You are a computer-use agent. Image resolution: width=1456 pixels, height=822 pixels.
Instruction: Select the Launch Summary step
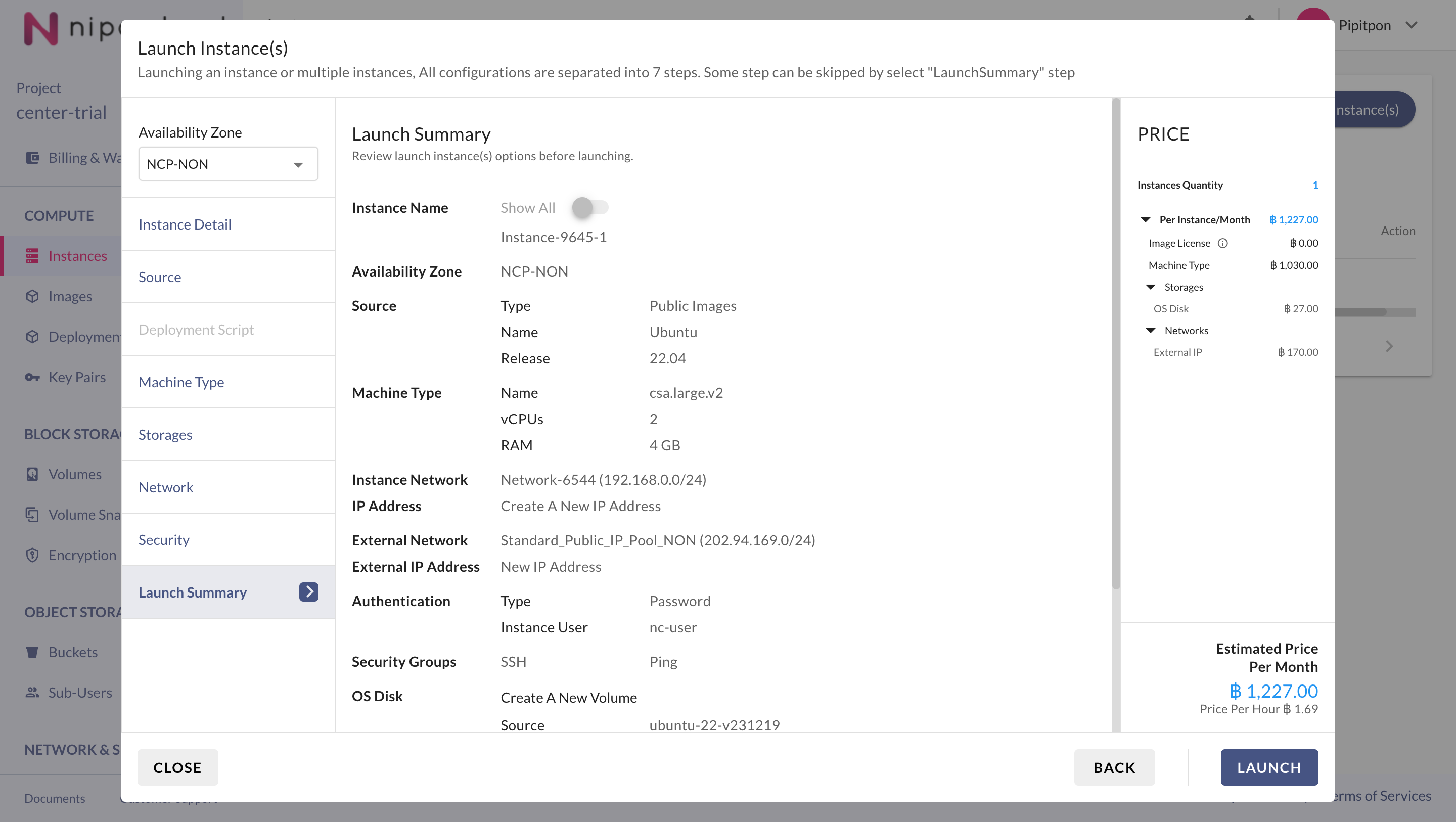(228, 592)
